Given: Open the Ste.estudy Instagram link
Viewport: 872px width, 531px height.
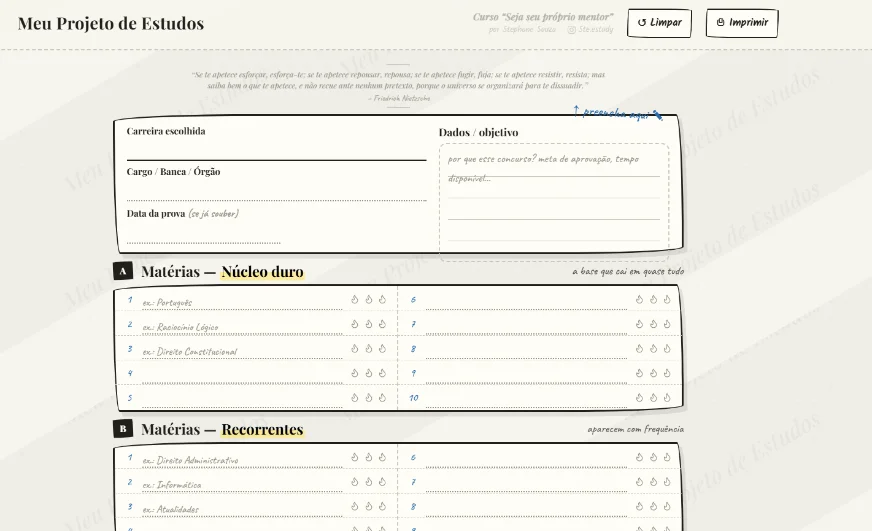Looking at the screenshot, I should coord(591,29).
